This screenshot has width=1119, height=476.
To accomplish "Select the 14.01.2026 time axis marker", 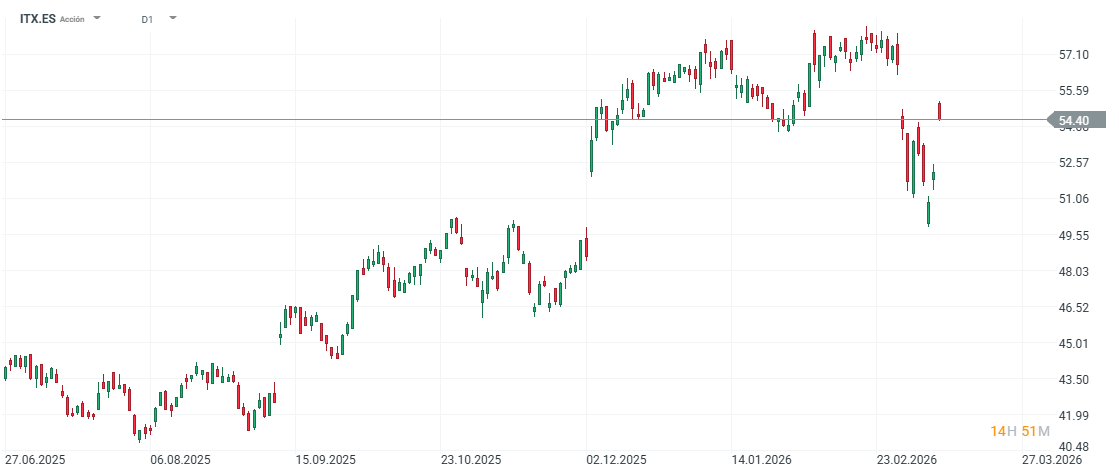I will [761, 460].
